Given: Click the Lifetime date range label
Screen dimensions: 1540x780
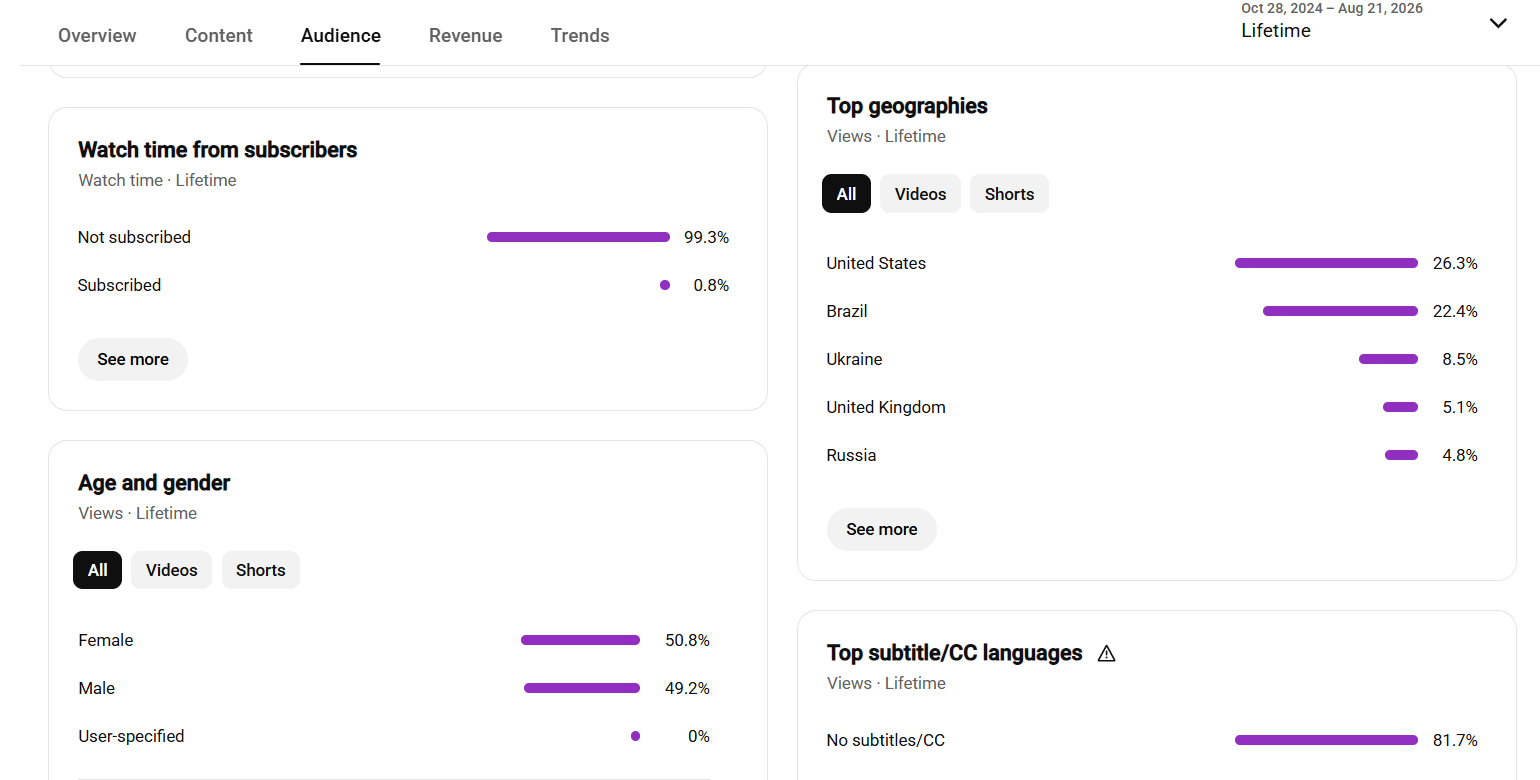Looking at the screenshot, I should coord(1276,31).
